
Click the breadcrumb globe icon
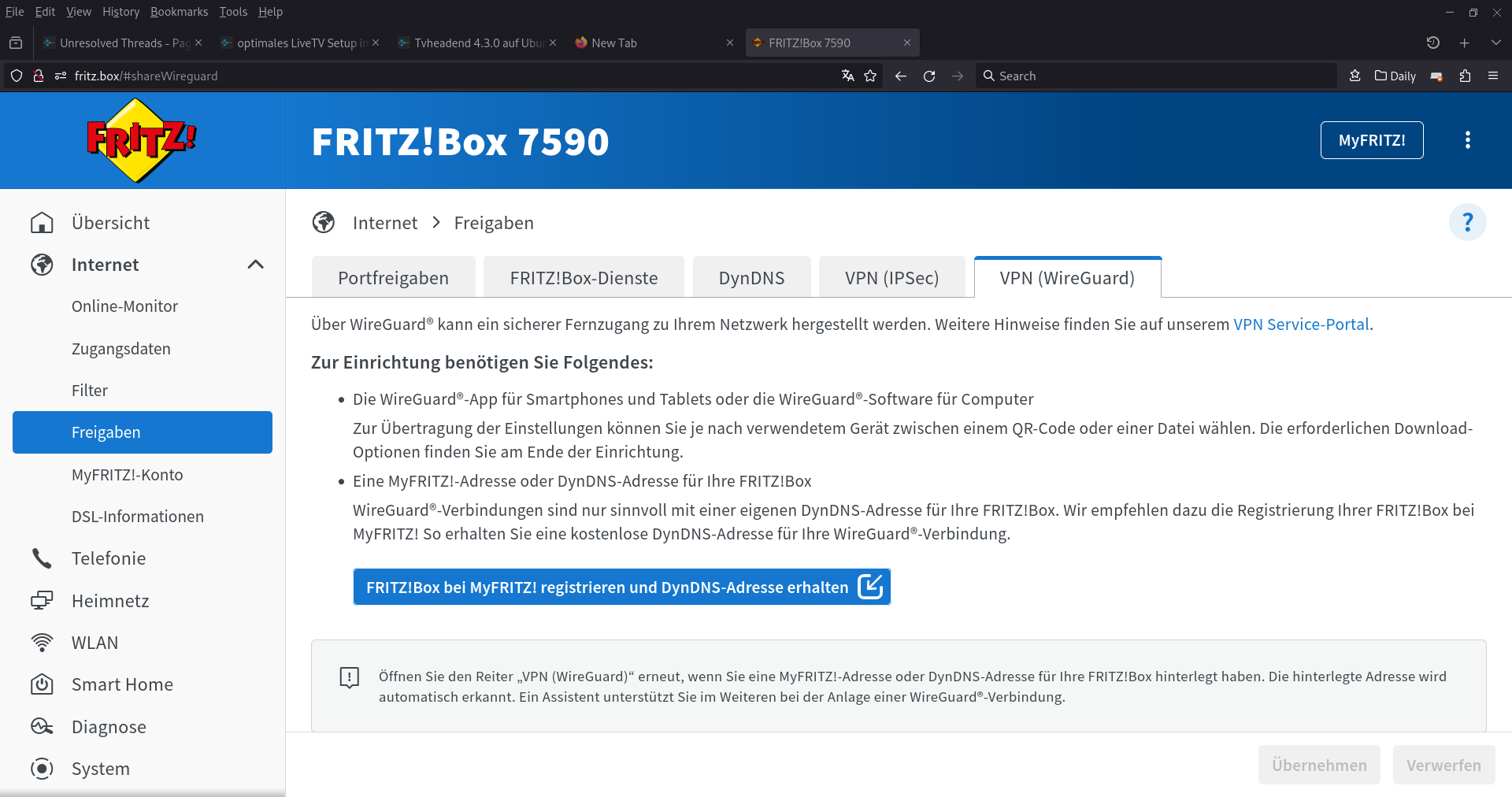324,223
